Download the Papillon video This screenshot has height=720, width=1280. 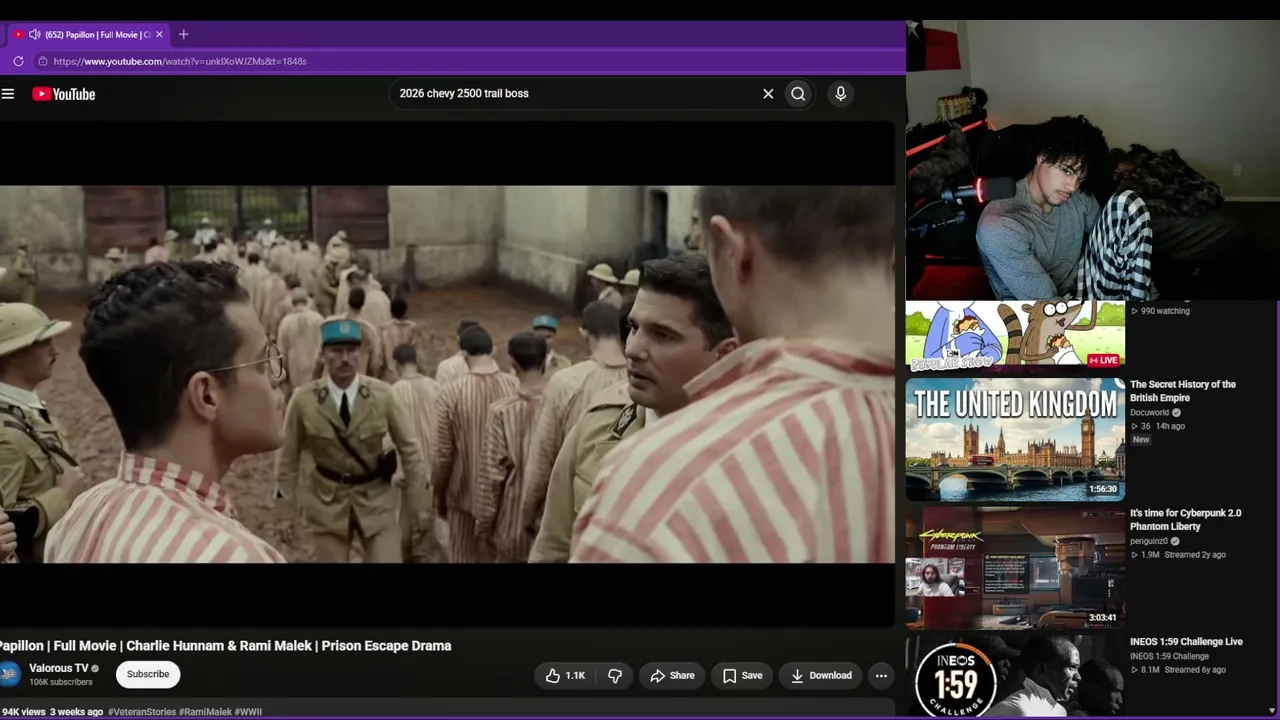[821, 676]
